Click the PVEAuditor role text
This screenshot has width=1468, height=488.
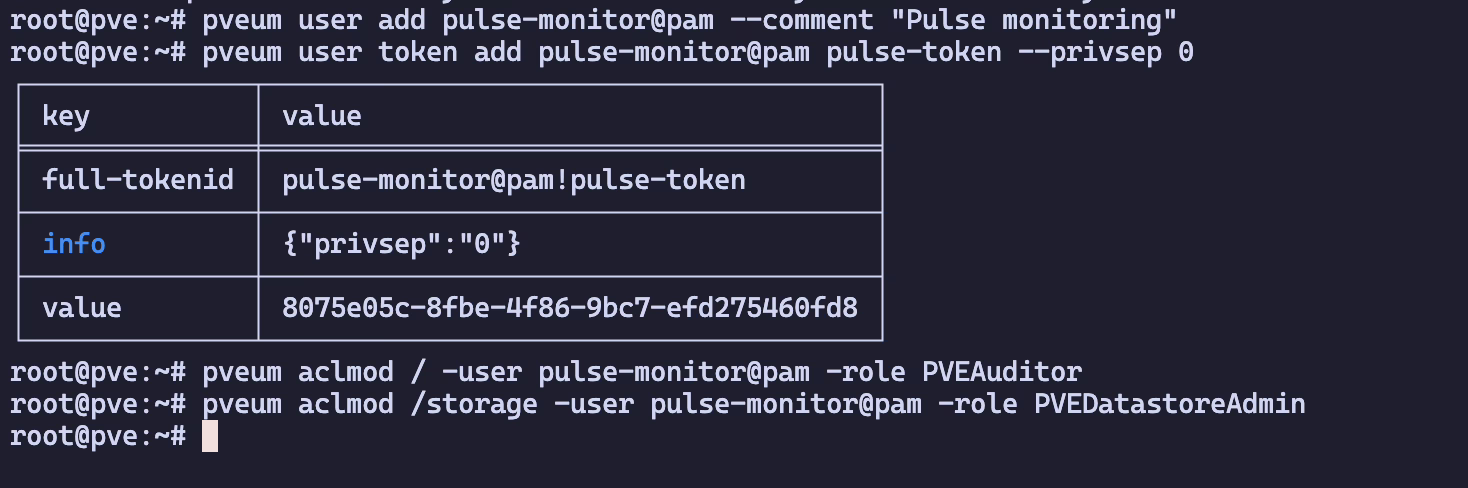point(1002,373)
